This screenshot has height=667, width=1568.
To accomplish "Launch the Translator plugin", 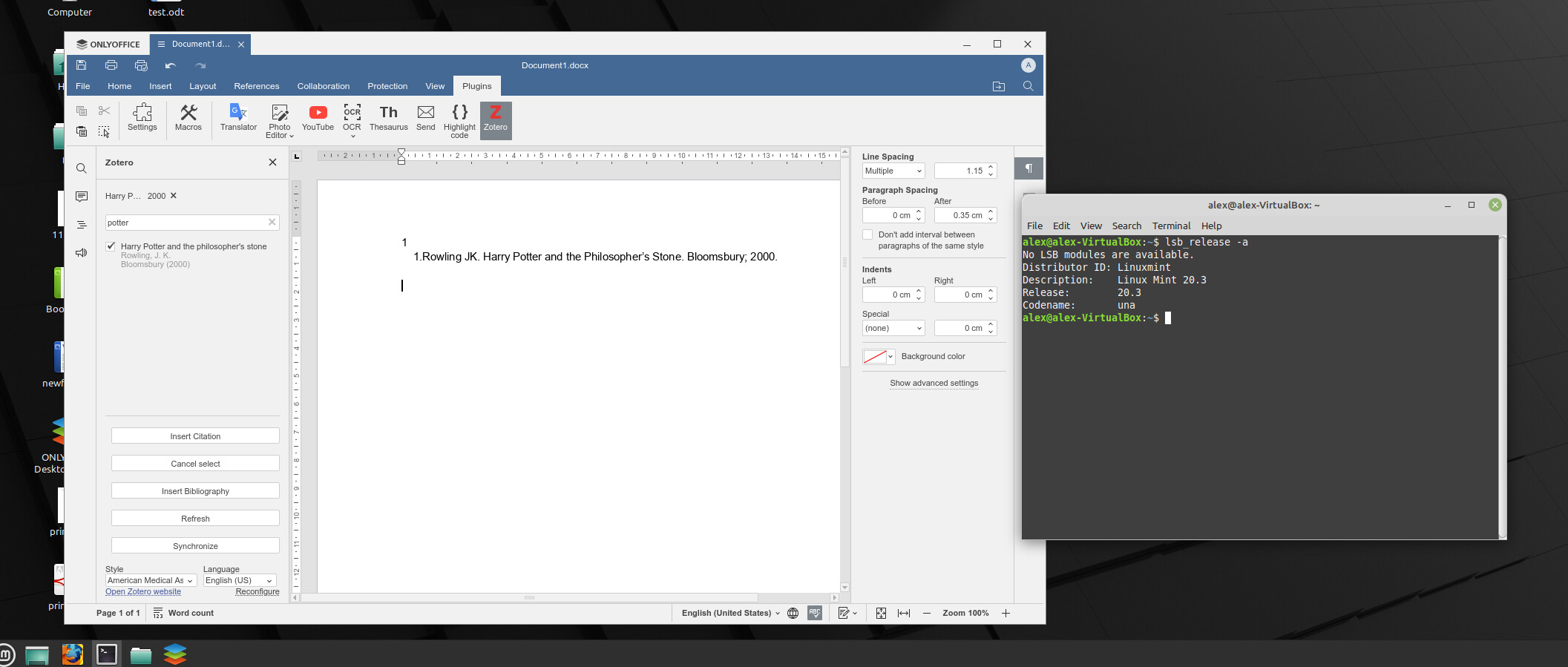I will 238,118.
